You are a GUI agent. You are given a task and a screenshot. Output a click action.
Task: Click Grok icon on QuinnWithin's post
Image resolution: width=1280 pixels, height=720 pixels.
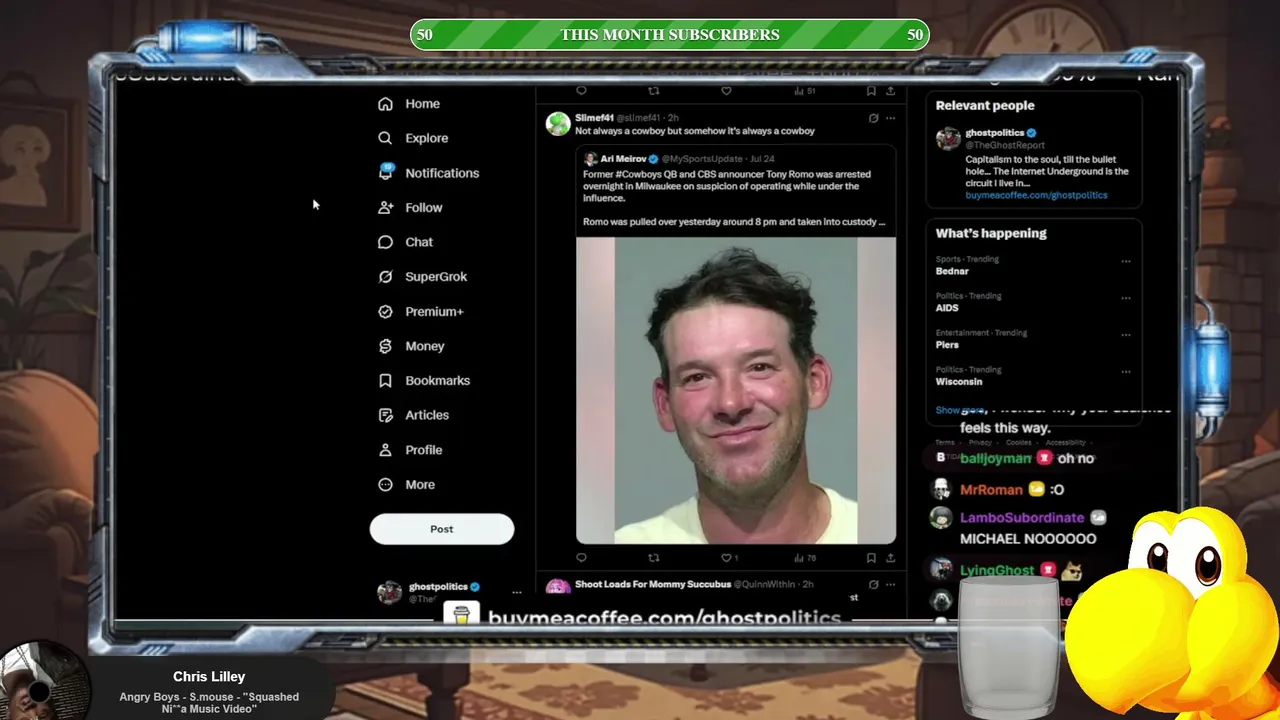873,584
